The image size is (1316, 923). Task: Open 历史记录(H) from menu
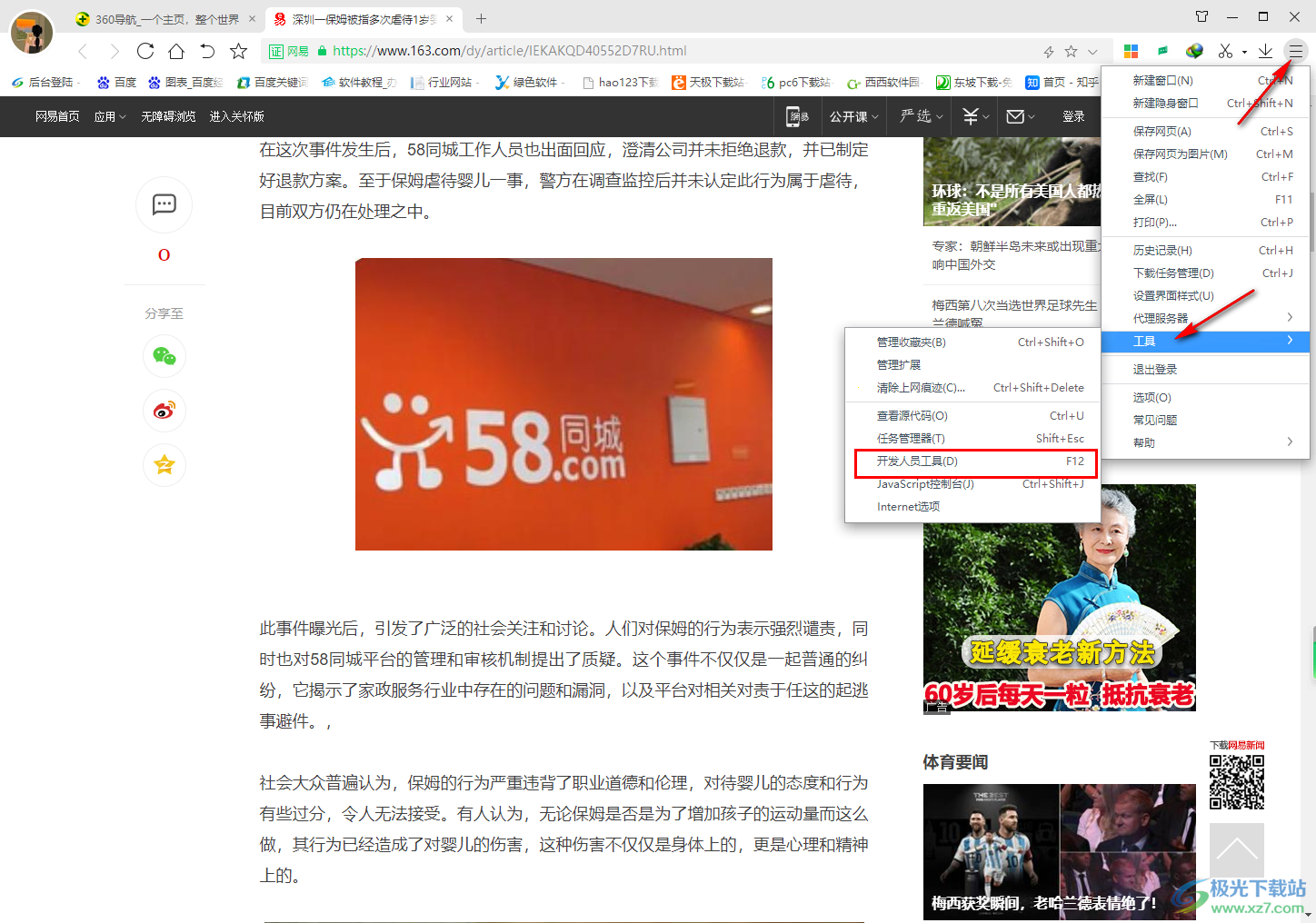1205,251
